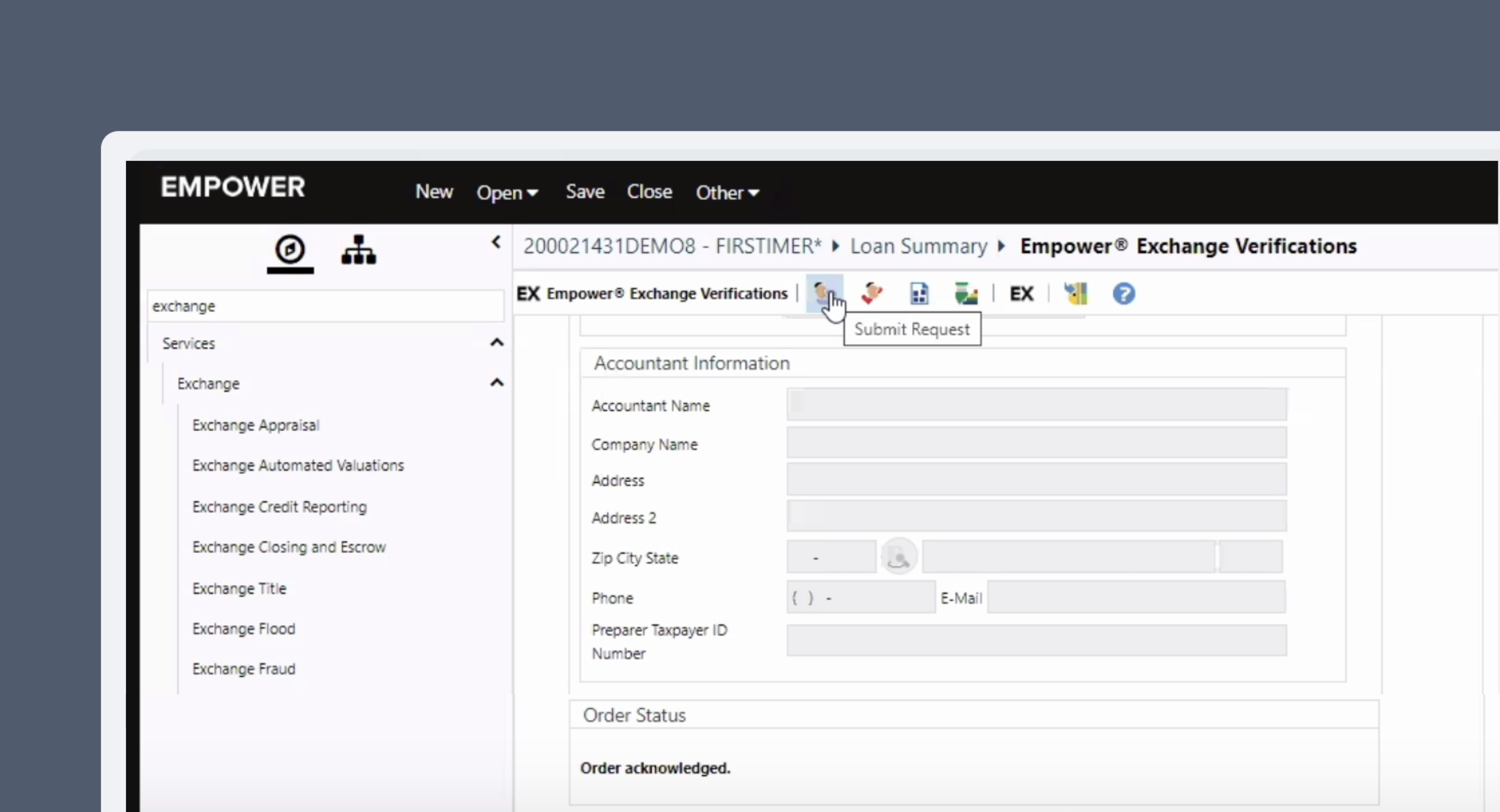Open the Open dropdown menu
Image resolution: width=1500 pixels, height=812 pixels.
tap(507, 192)
